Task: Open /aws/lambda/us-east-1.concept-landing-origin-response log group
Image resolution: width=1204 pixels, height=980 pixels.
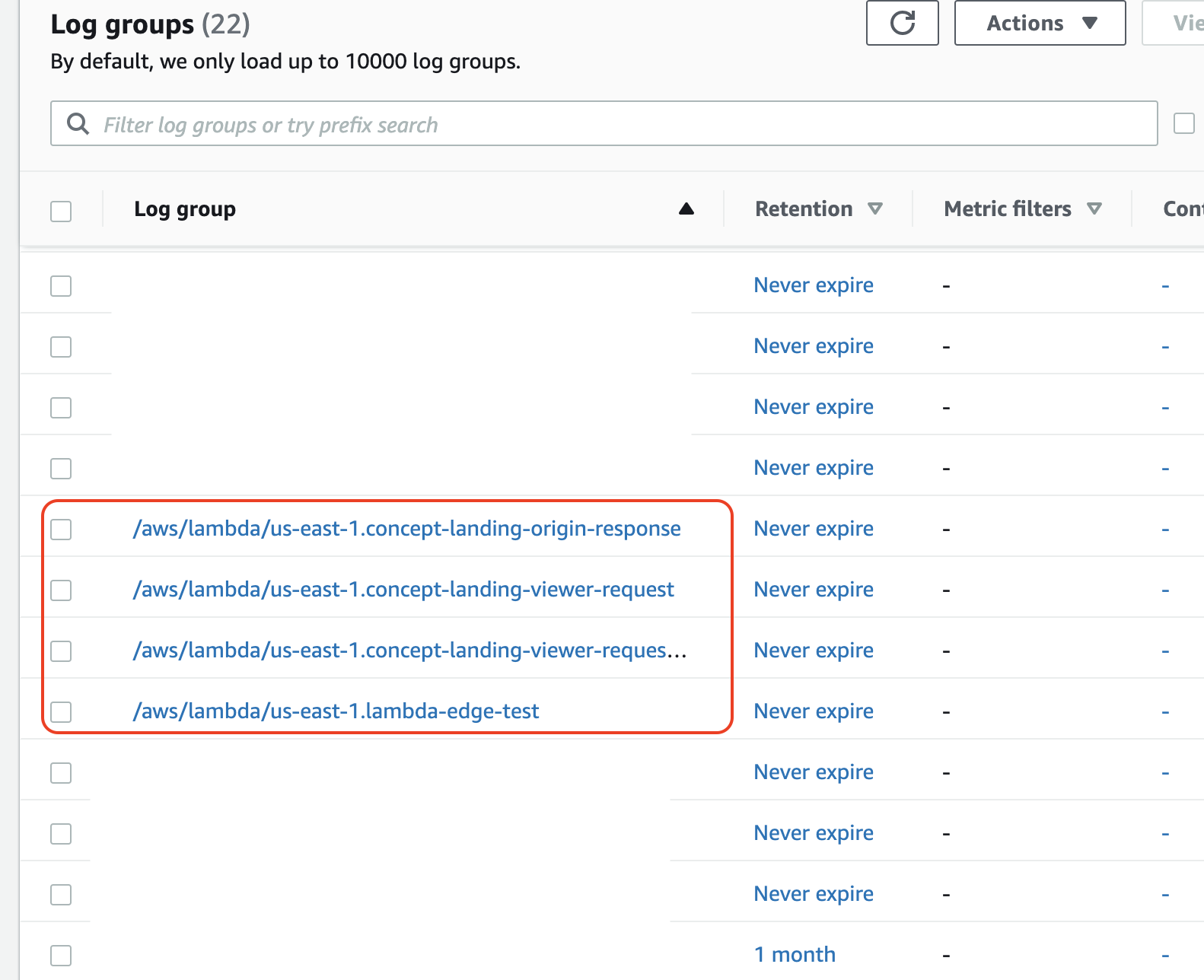Action: click(406, 528)
